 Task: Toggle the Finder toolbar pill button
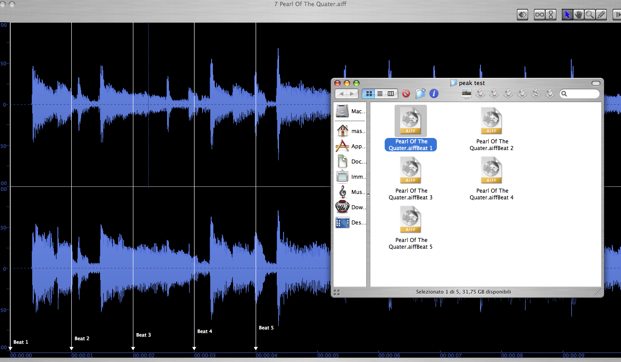point(596,83)
